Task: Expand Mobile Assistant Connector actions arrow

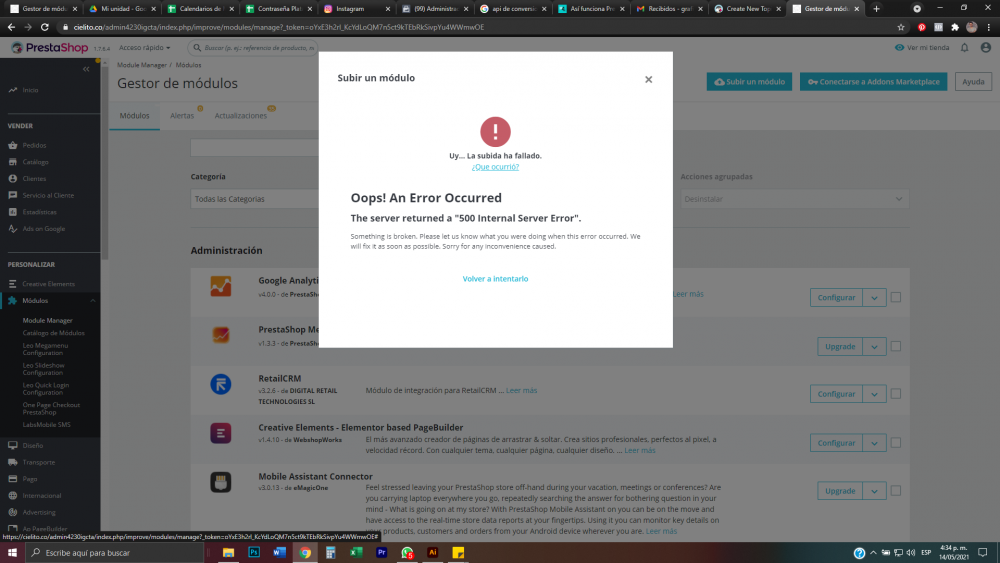Action: coord(874,491)
